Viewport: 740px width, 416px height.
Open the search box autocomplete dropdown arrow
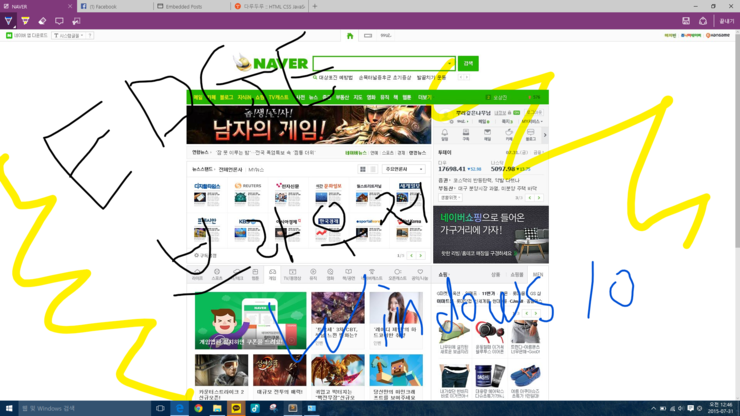tap(450, 64)
